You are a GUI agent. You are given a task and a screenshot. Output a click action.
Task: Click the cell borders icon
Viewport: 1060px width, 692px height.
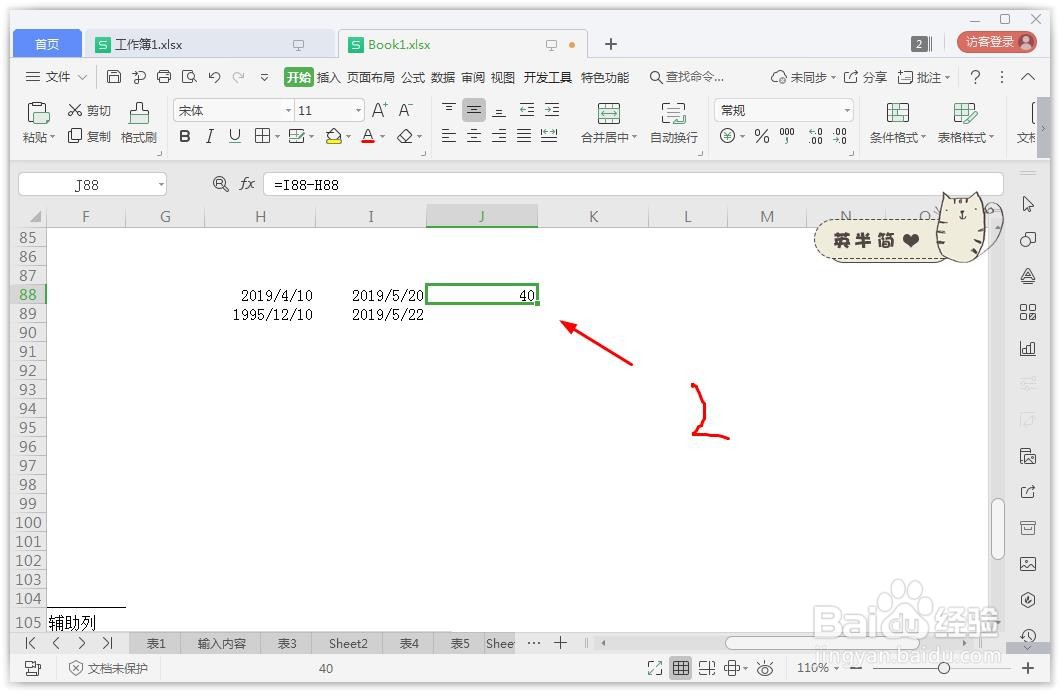click(x=262, y=137)
